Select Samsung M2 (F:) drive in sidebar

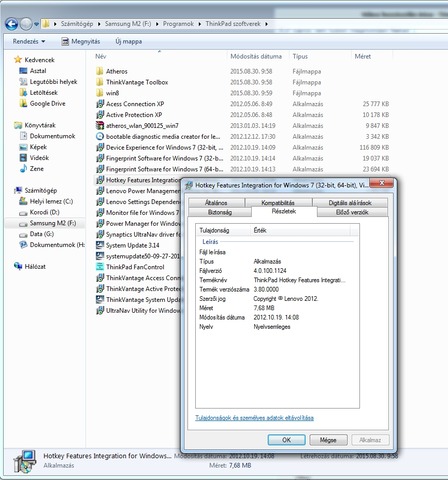pos(53,223)
